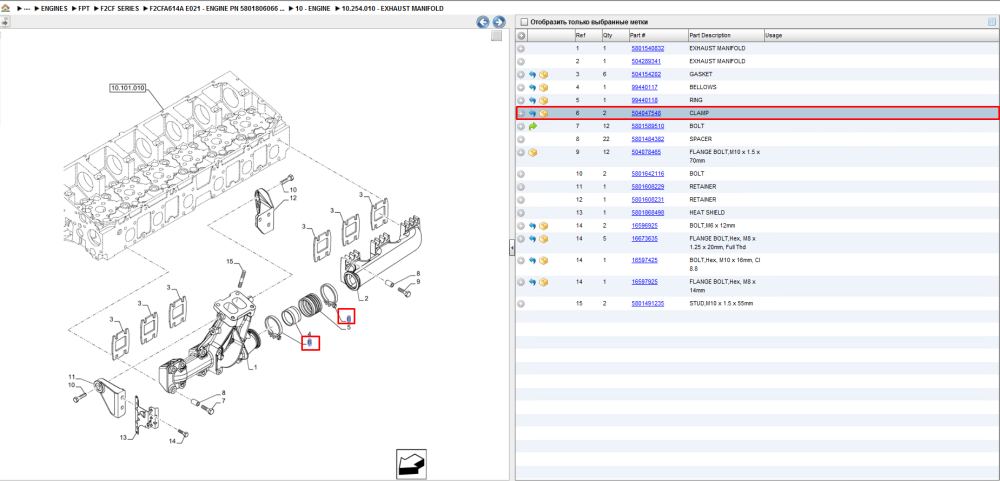Select the circle marker on HEAT SHIELD row
The height and width of the screenshot is (481, 1000).
(521, 212)
